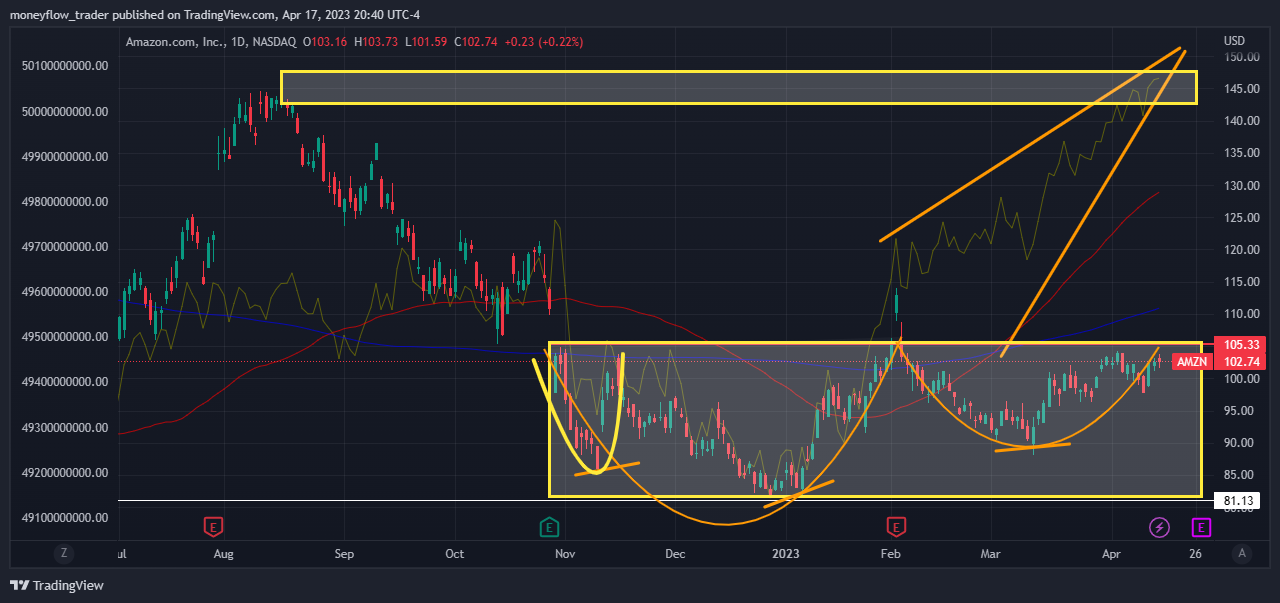Click the red AMZN symbol tag
This screenshot has width=1280, height=603.
point(1191,362)
